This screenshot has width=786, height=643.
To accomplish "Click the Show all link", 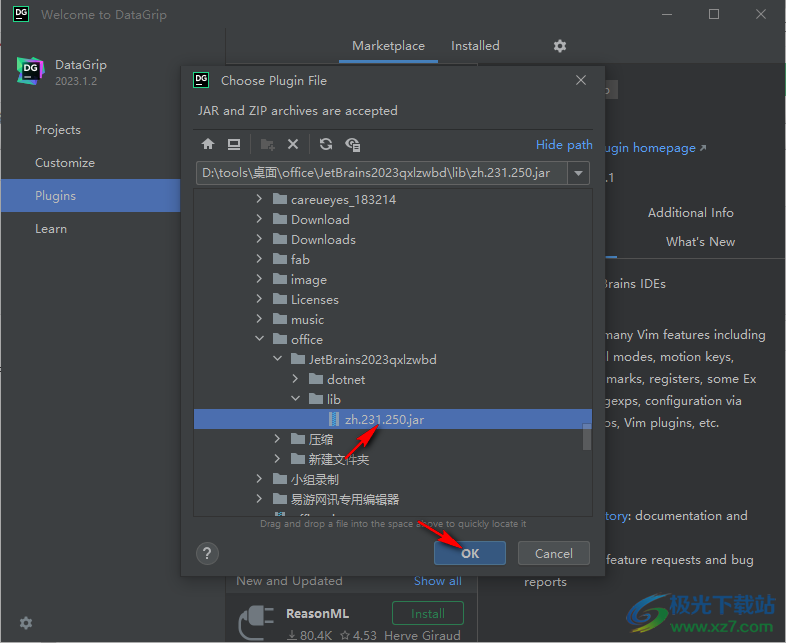I will pyautogui.click(x=438, y=581).
